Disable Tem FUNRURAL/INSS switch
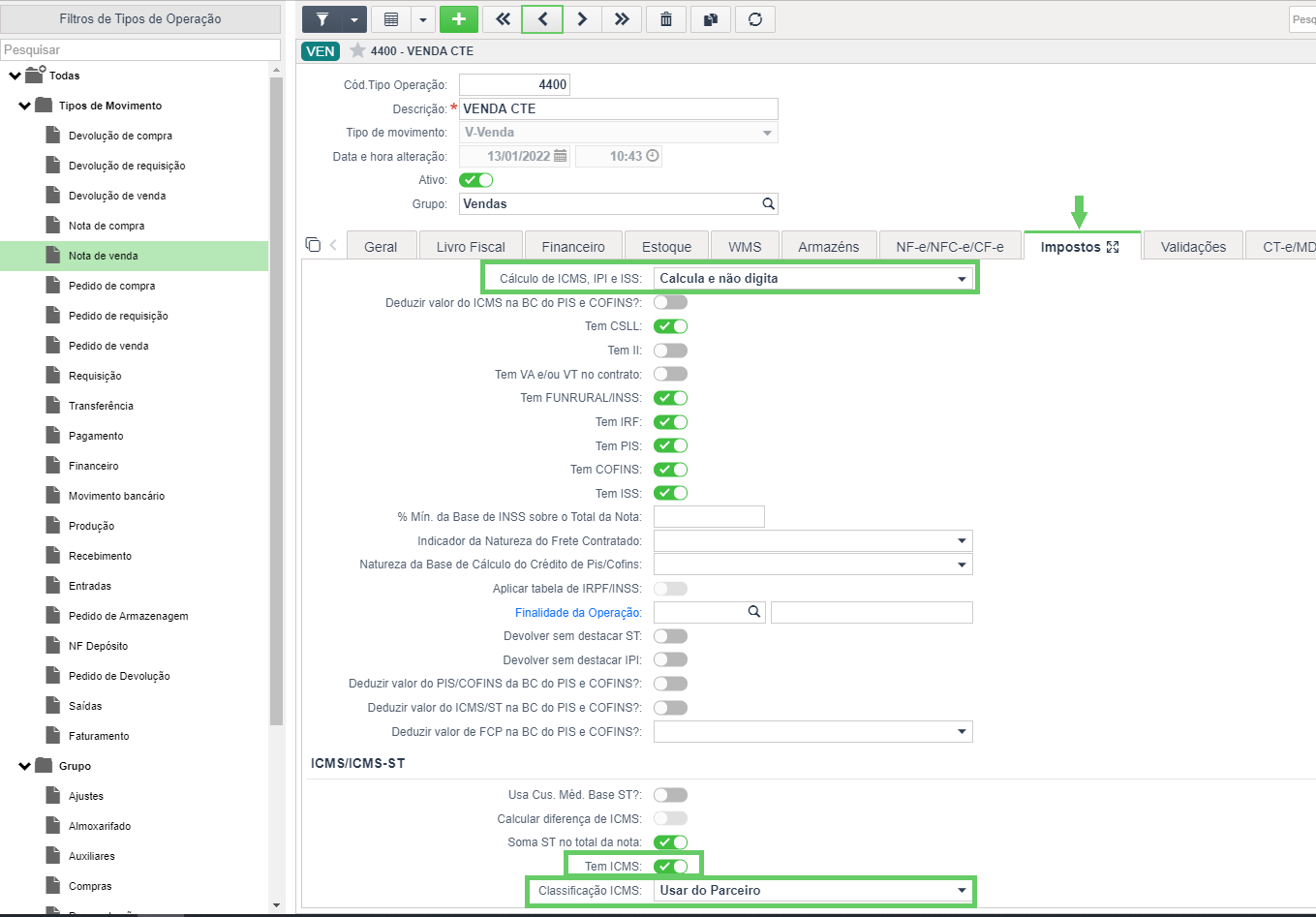The width and height of the screenshot is (1316, 917). point(670,398)
